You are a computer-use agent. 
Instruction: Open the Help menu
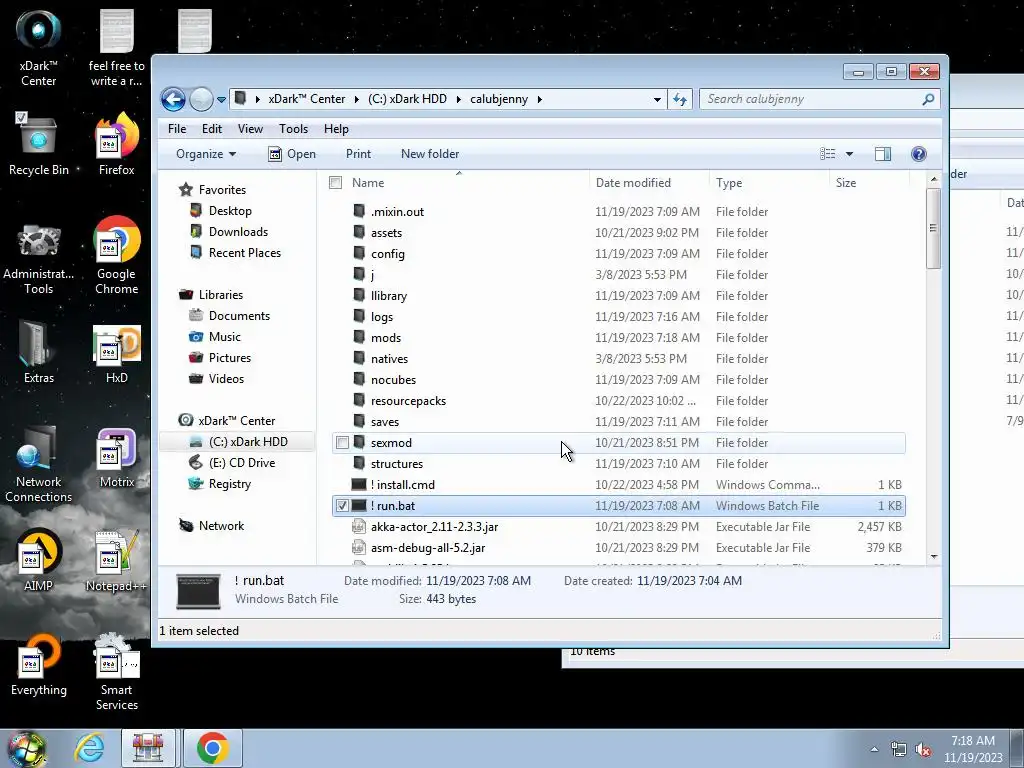pyautogui.click(x=336, y=129)
